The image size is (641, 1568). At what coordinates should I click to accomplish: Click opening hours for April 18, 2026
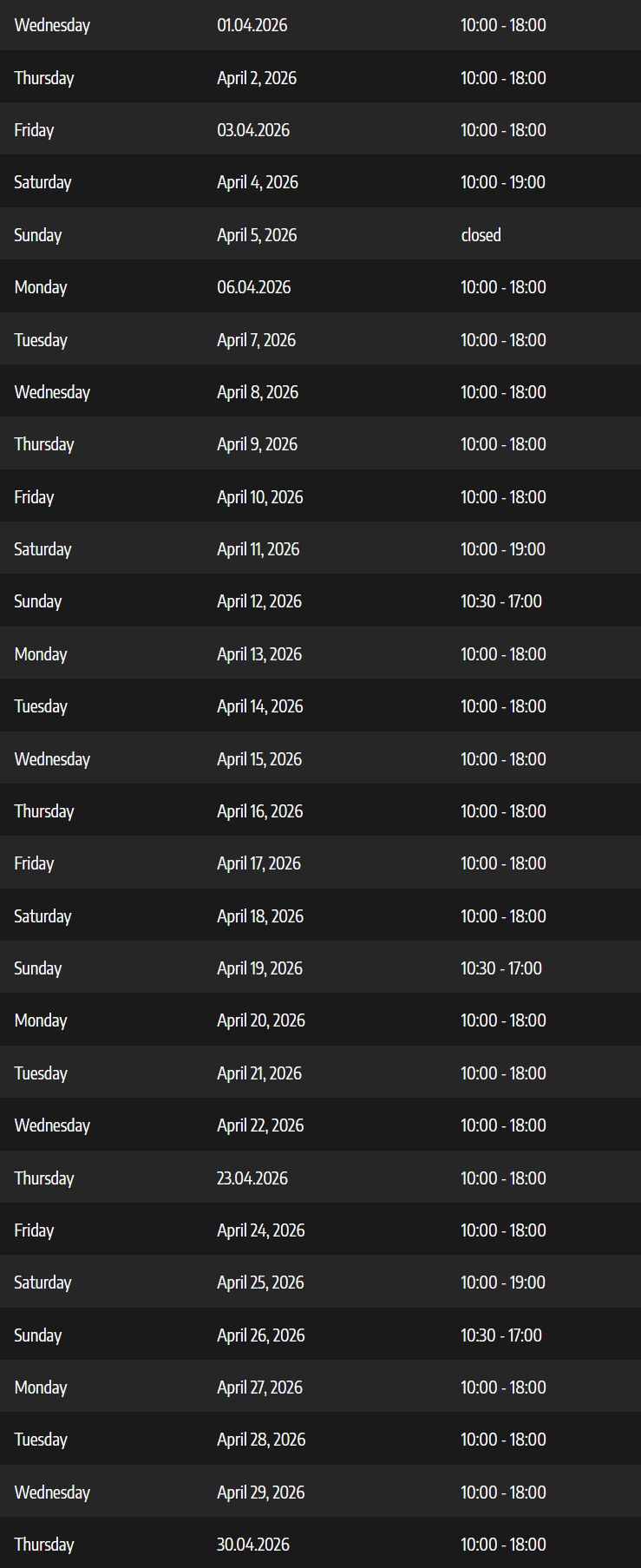point(503,916)
